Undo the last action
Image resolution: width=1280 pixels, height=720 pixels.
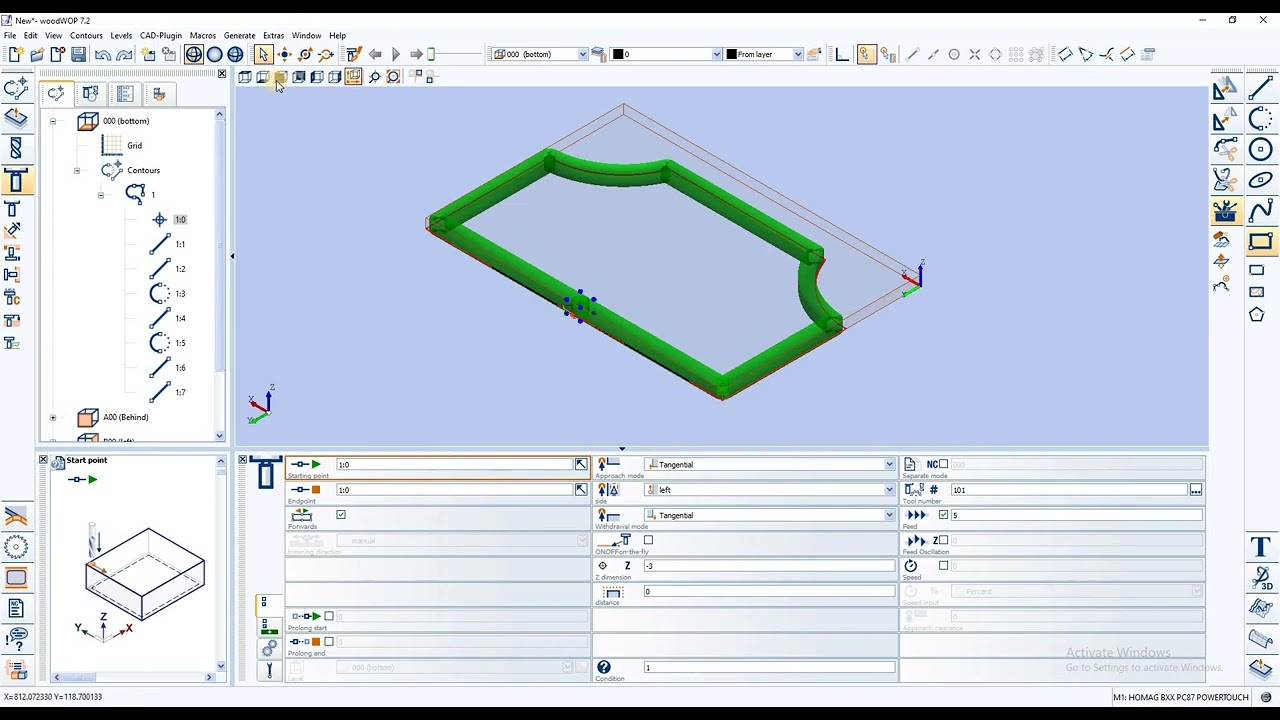103,54
